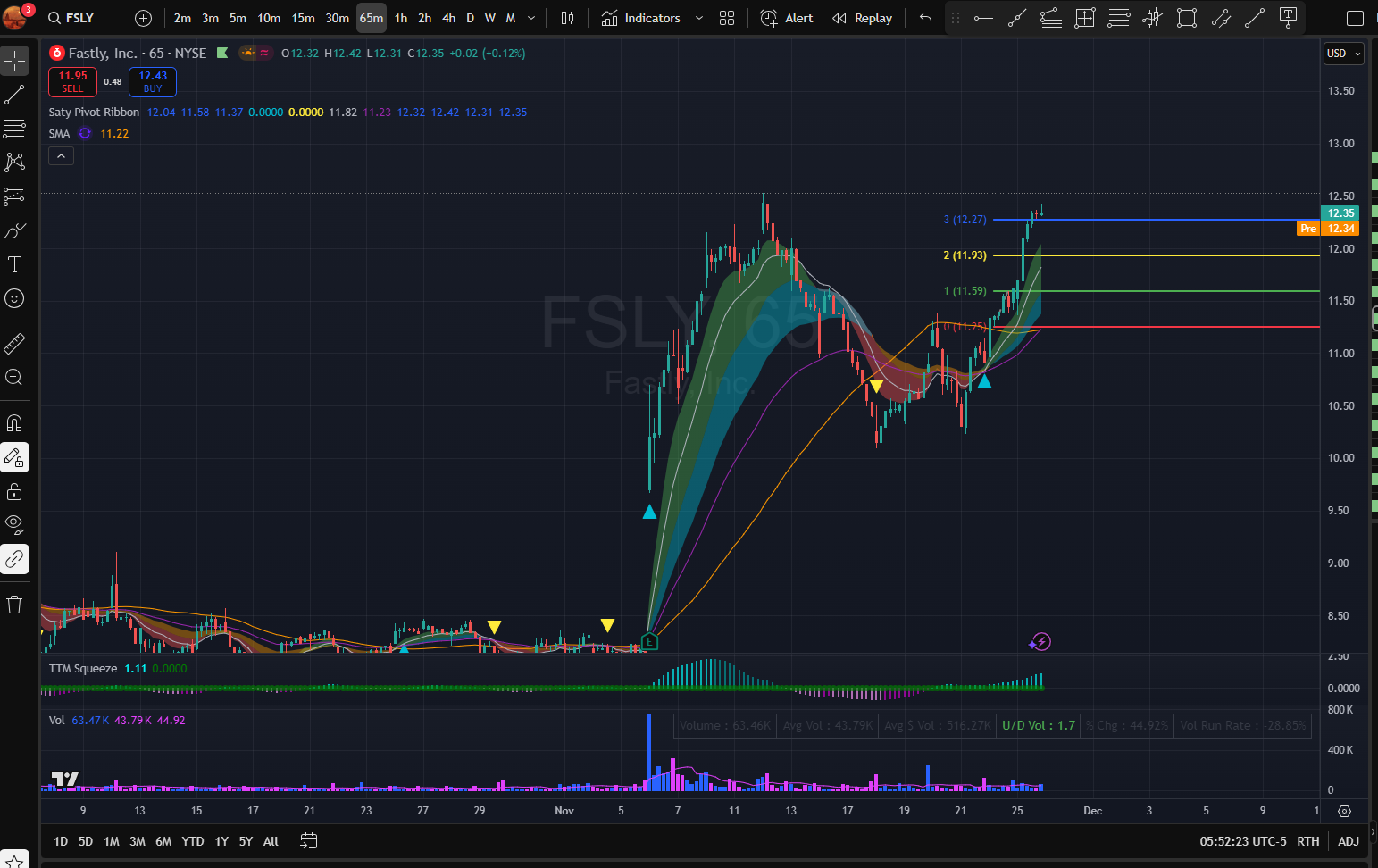Open the USD currency dropdown
1378x868 pixels.
(x=1343, y=54)
